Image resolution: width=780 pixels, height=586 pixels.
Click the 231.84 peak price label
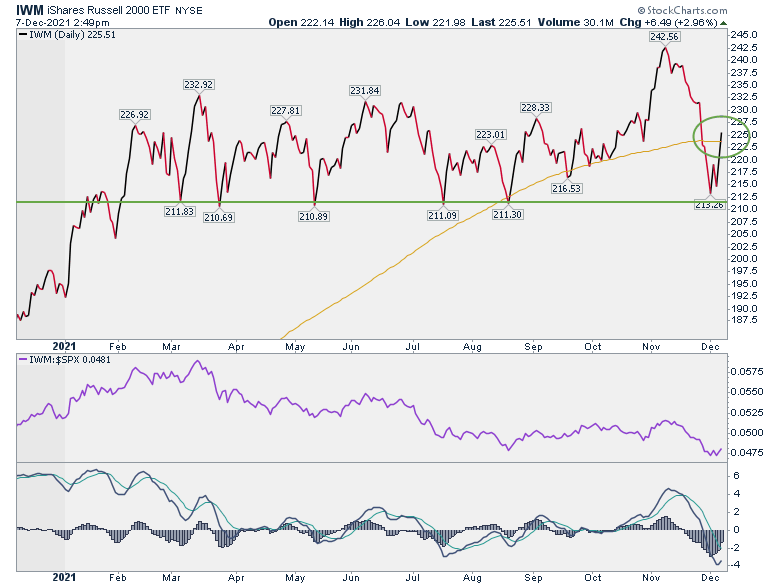click(365, 91)
